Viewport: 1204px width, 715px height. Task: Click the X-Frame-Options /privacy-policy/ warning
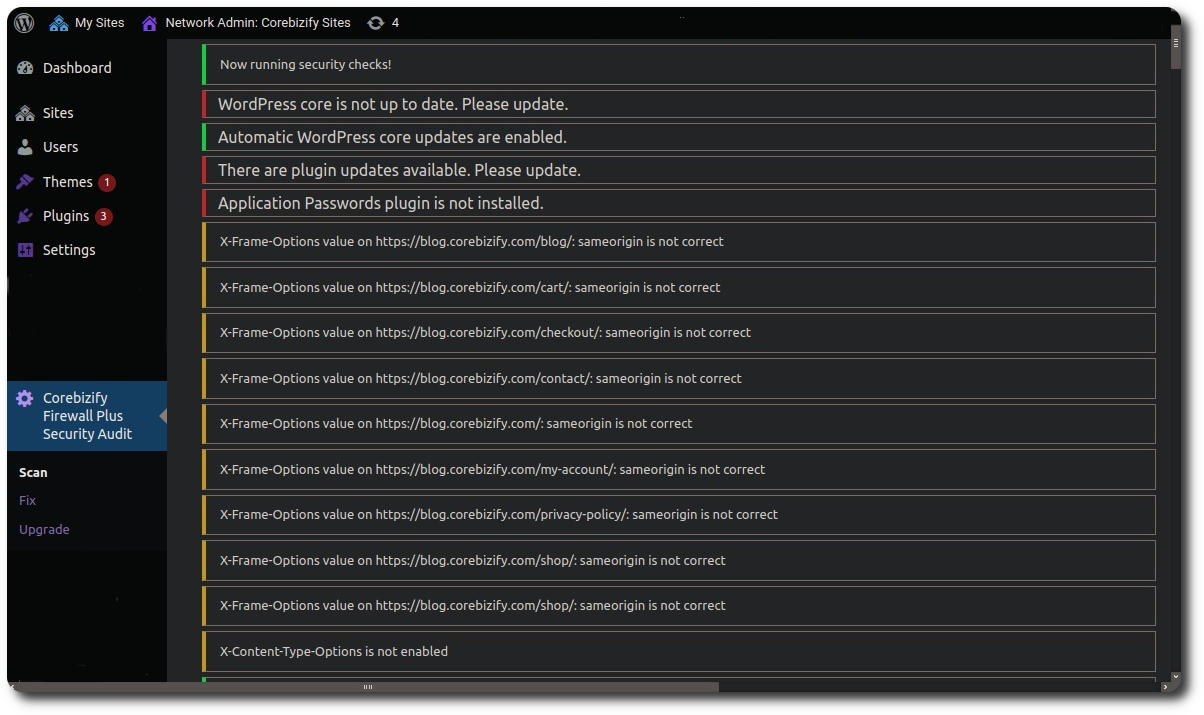pyautogui.click(x=679, y=515)
